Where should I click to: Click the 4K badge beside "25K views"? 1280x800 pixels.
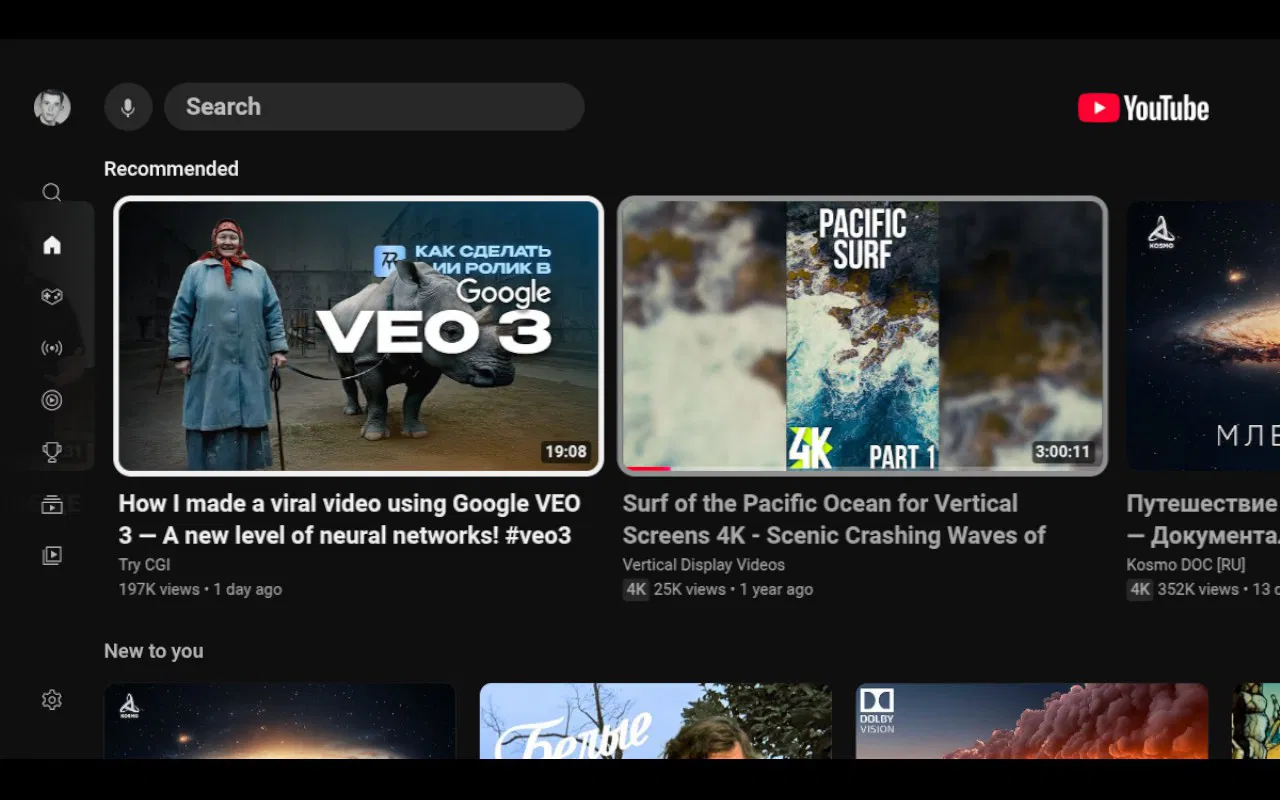[x=636, y=589]
